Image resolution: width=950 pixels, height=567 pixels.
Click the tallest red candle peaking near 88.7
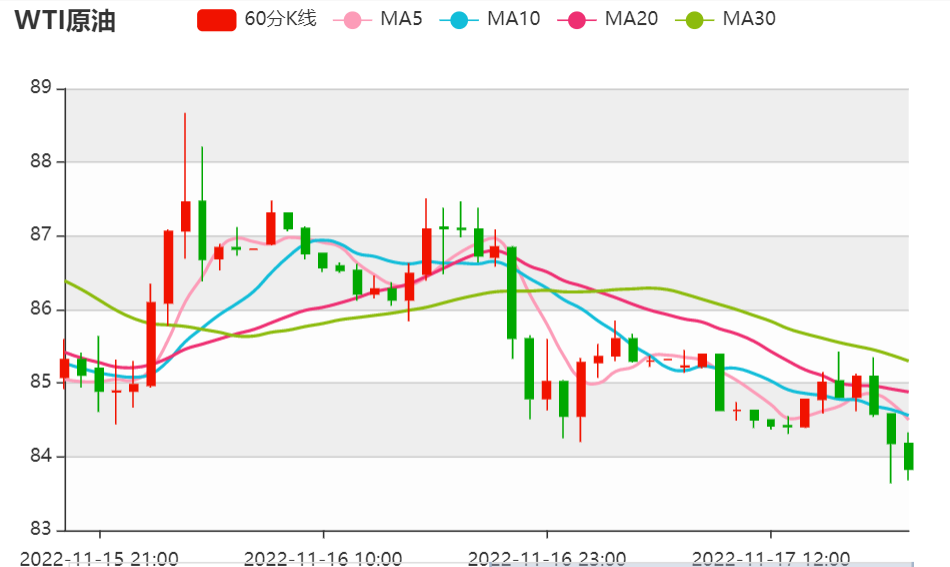[185, 216]
